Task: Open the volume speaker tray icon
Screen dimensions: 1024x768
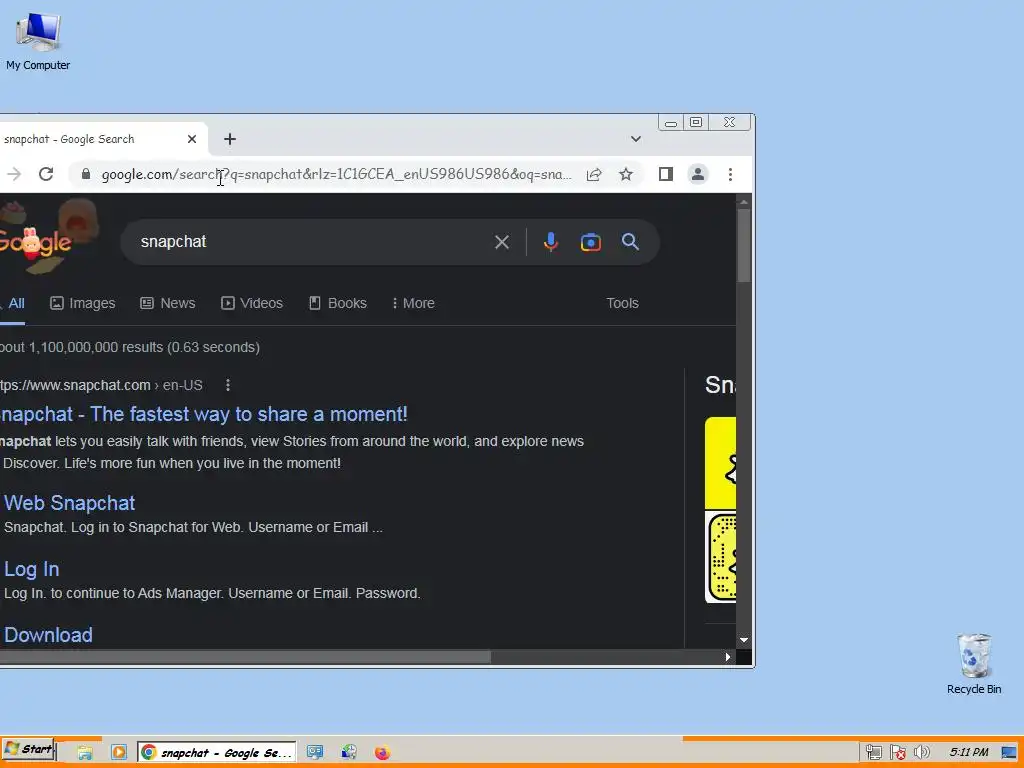Action: [921, 752]
